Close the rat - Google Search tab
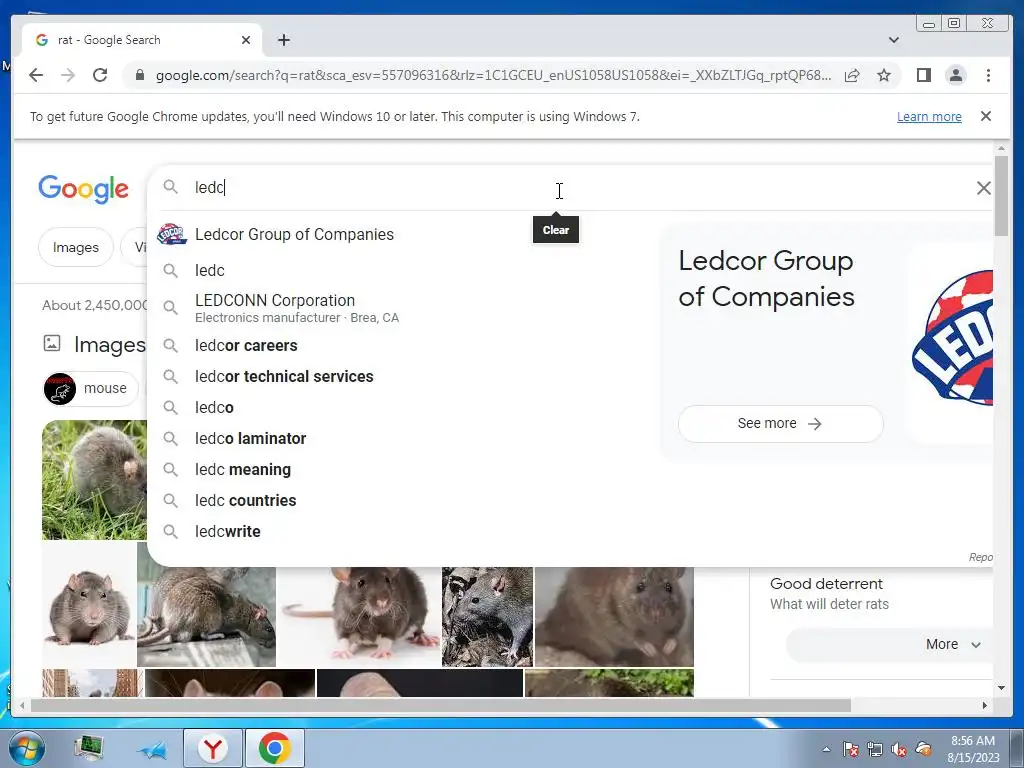1024x768 pixels. [x=246, y=40]
